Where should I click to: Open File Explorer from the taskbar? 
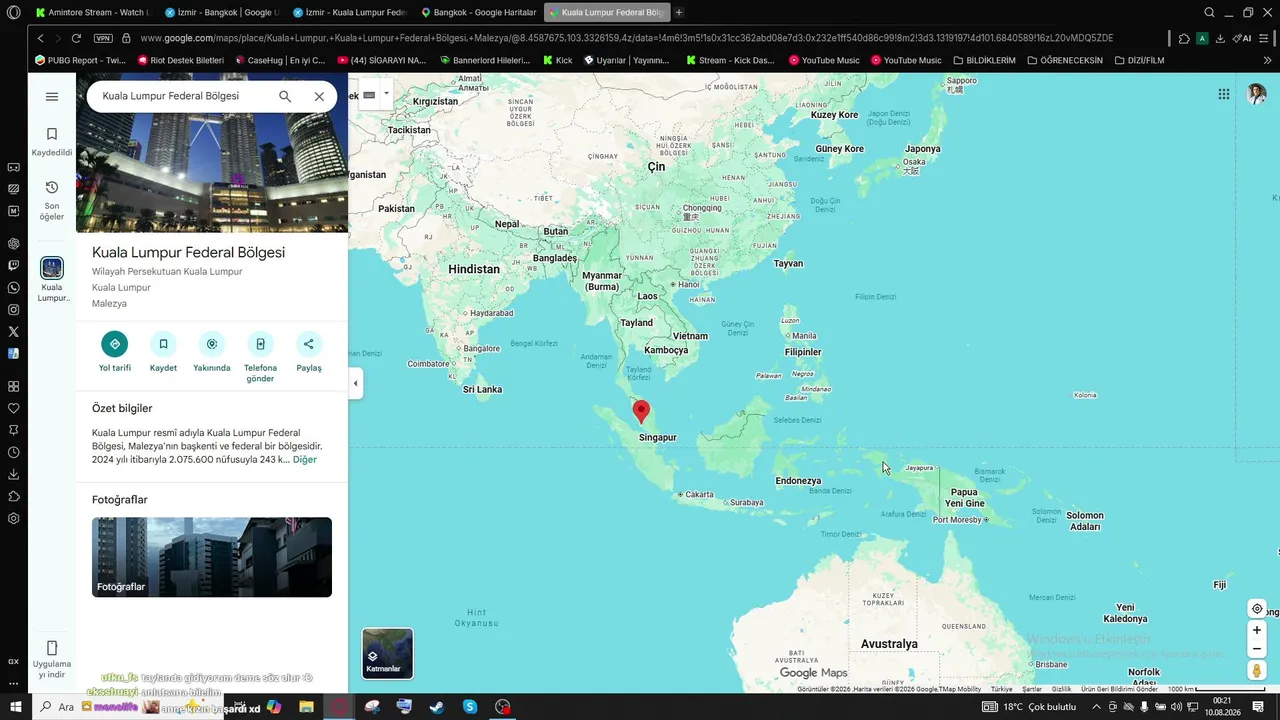306,707
